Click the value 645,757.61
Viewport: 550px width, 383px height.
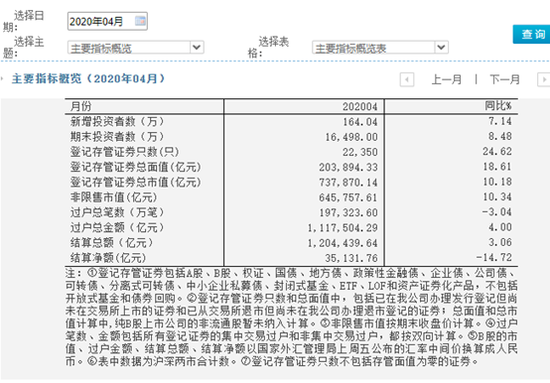348,197
